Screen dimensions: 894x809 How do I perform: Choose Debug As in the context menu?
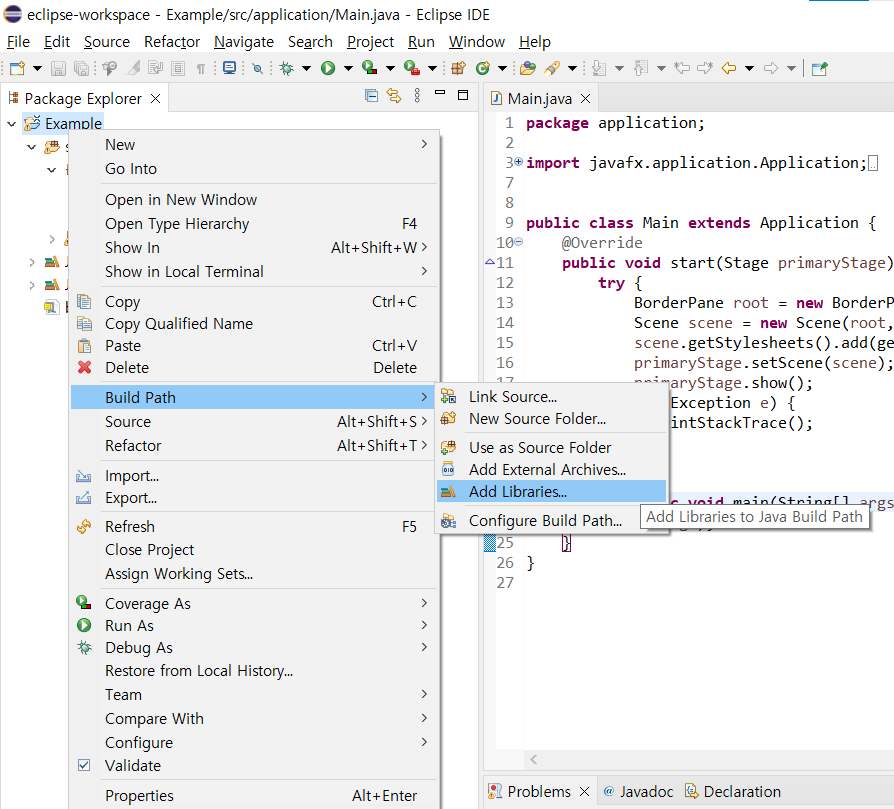254,648
